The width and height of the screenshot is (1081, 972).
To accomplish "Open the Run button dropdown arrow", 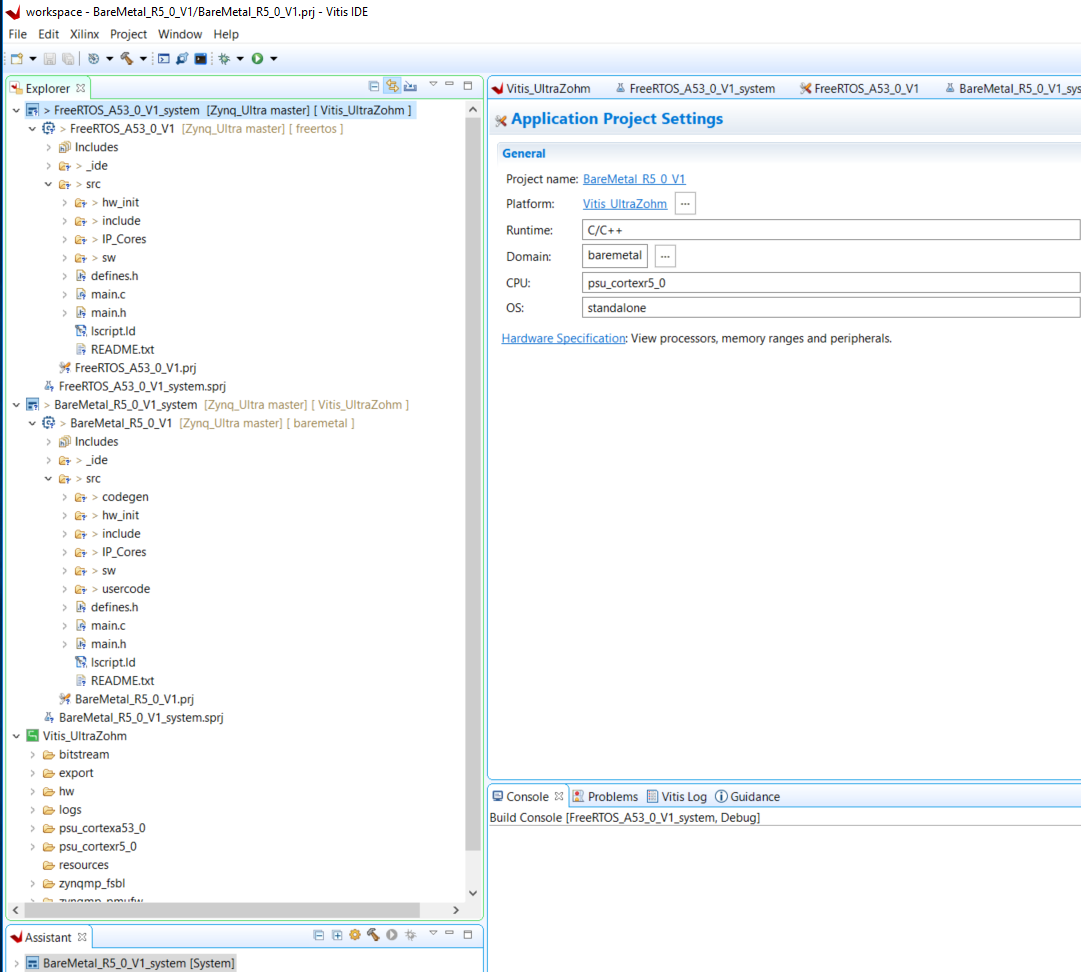I will (x=273, y=59).
